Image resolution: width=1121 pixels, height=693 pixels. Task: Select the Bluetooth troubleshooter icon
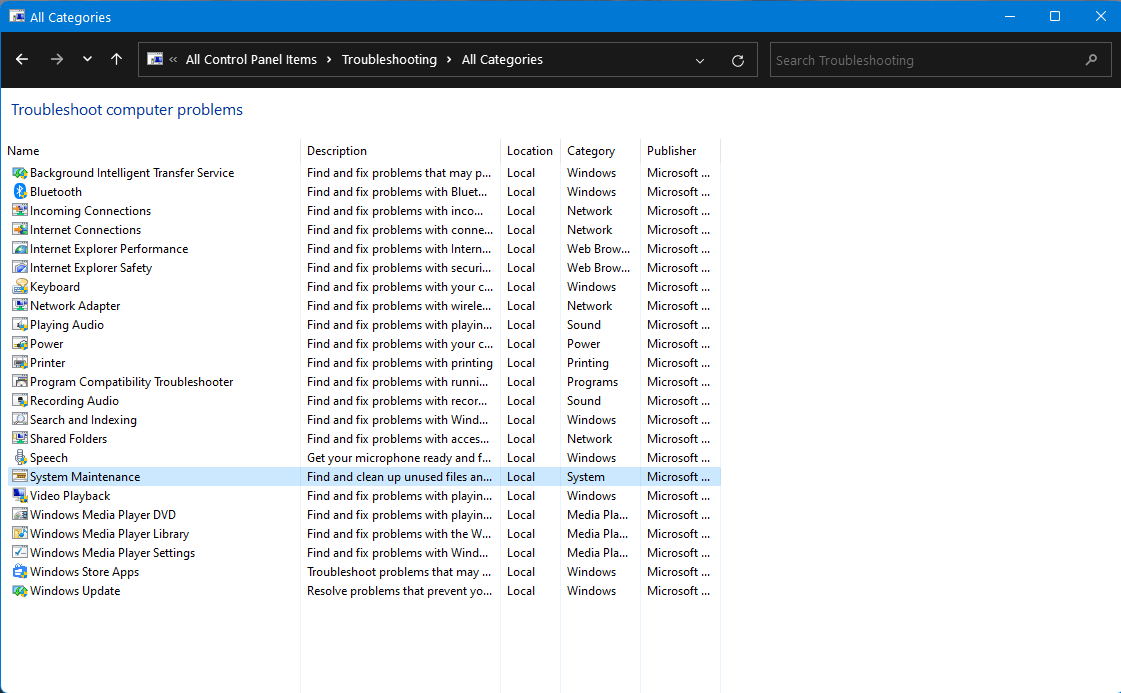20,191
